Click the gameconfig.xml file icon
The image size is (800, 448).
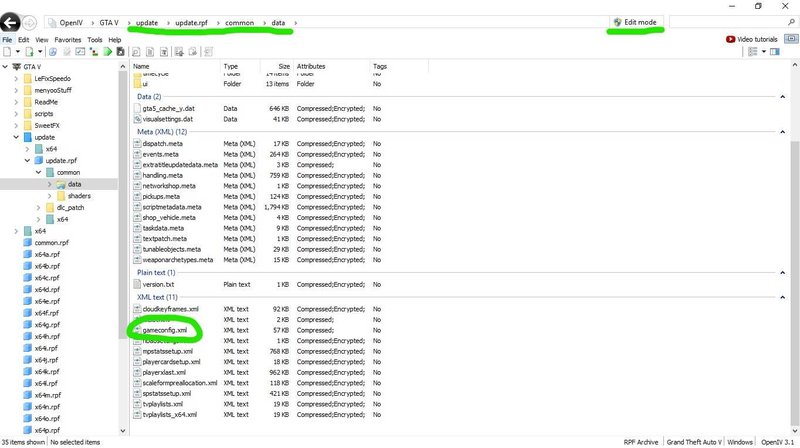point(137,330)
